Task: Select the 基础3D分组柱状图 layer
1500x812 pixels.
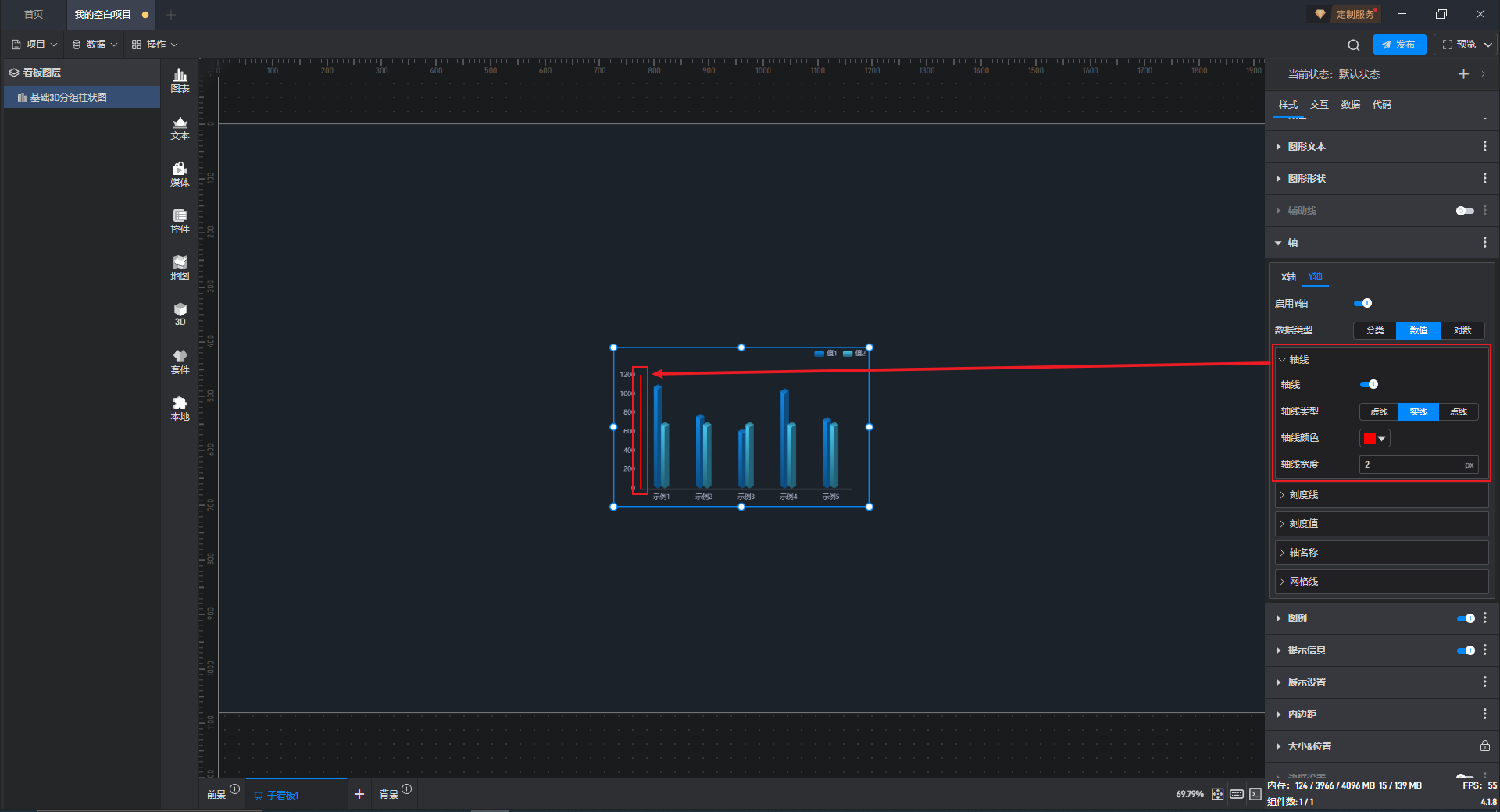Action: click(x=82, y=98)
